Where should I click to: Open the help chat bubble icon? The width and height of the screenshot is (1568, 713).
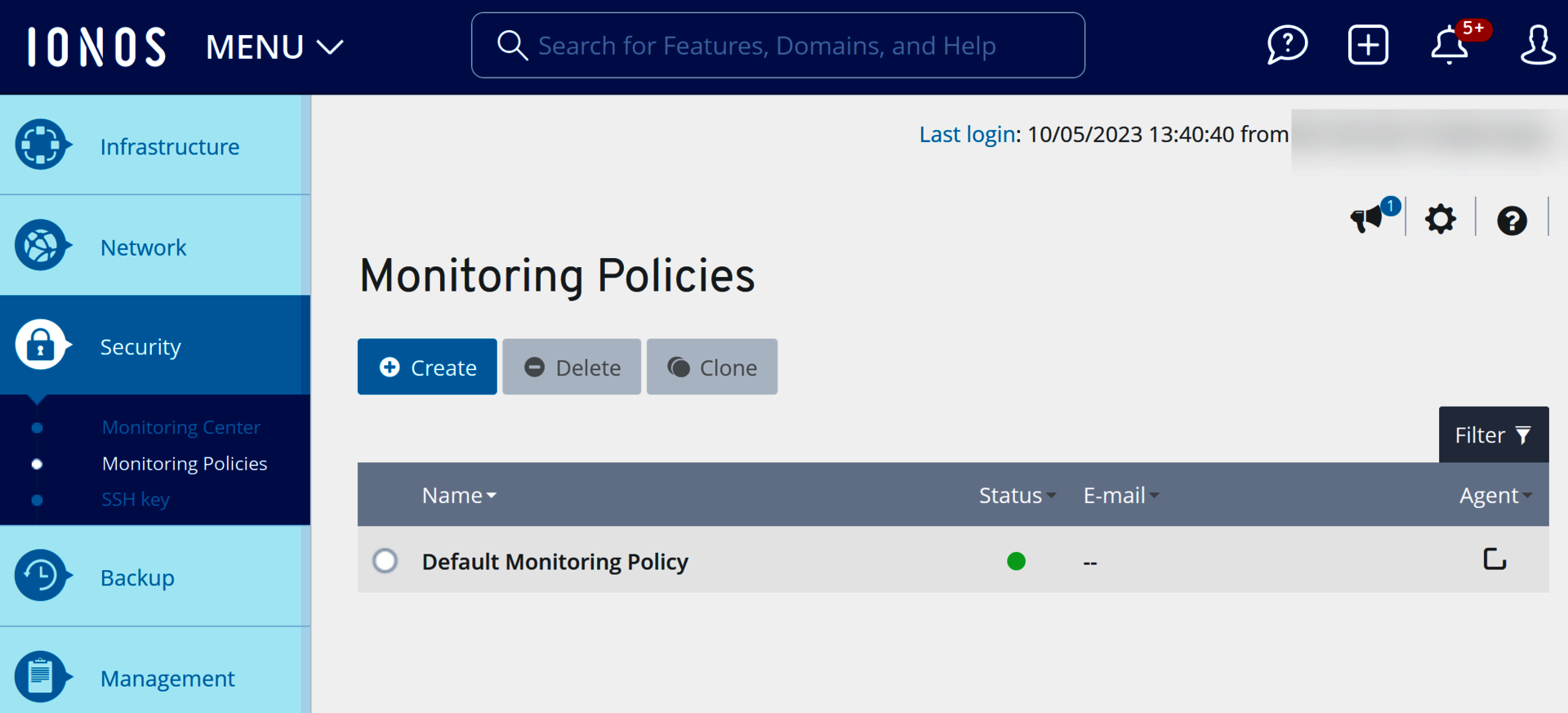(1287, 45)
